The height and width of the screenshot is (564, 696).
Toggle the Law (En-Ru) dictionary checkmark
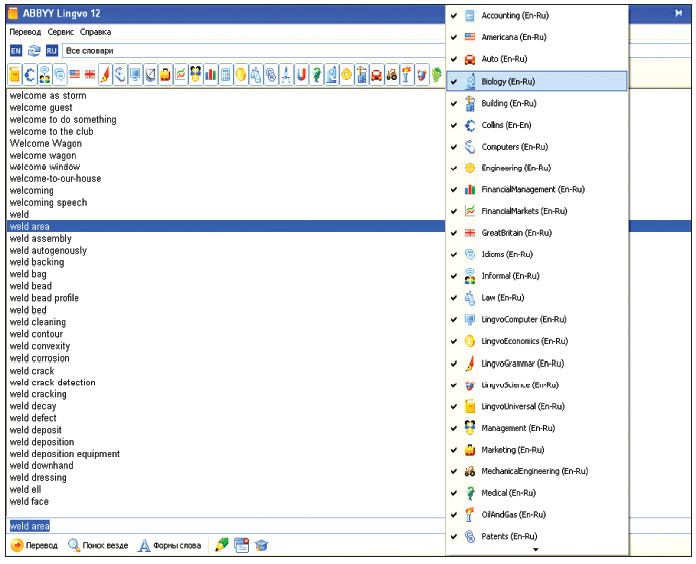[454, 298]
